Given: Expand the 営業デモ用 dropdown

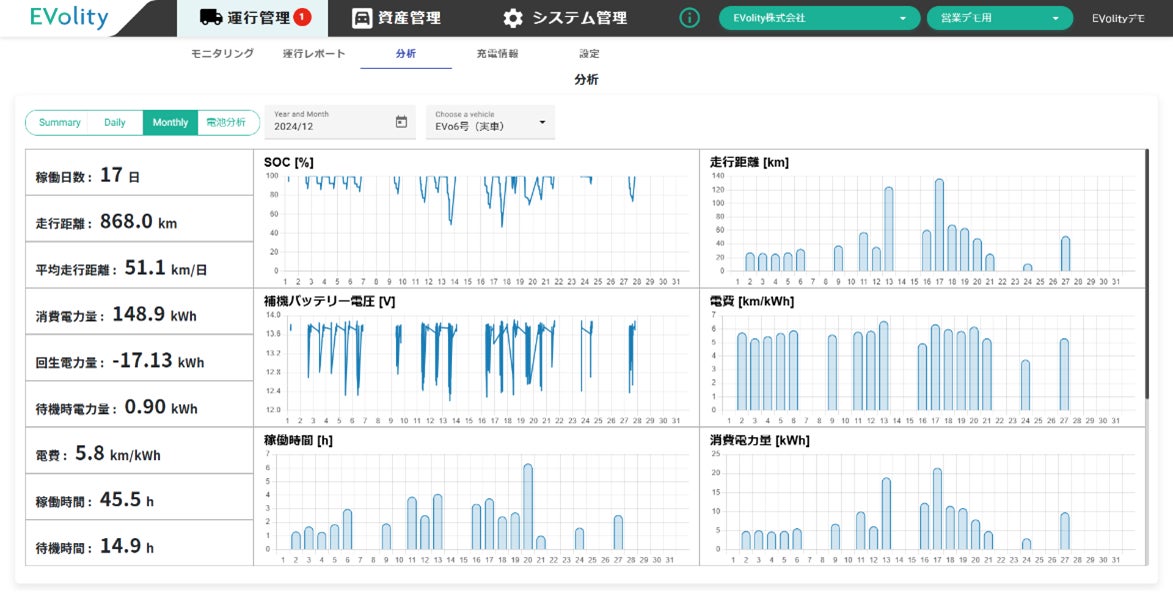Looking at the screenshot, I should [x=999, y=18].
